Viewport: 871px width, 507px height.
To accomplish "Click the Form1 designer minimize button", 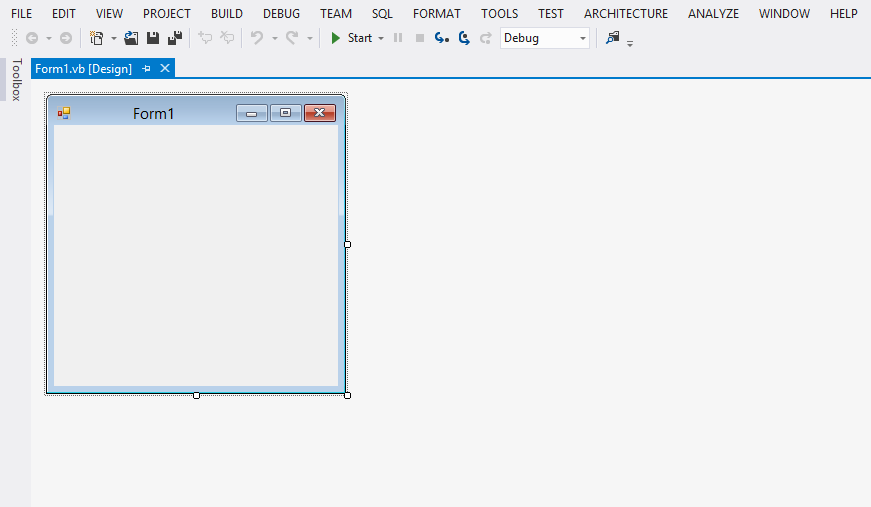I will coord(252,113).
